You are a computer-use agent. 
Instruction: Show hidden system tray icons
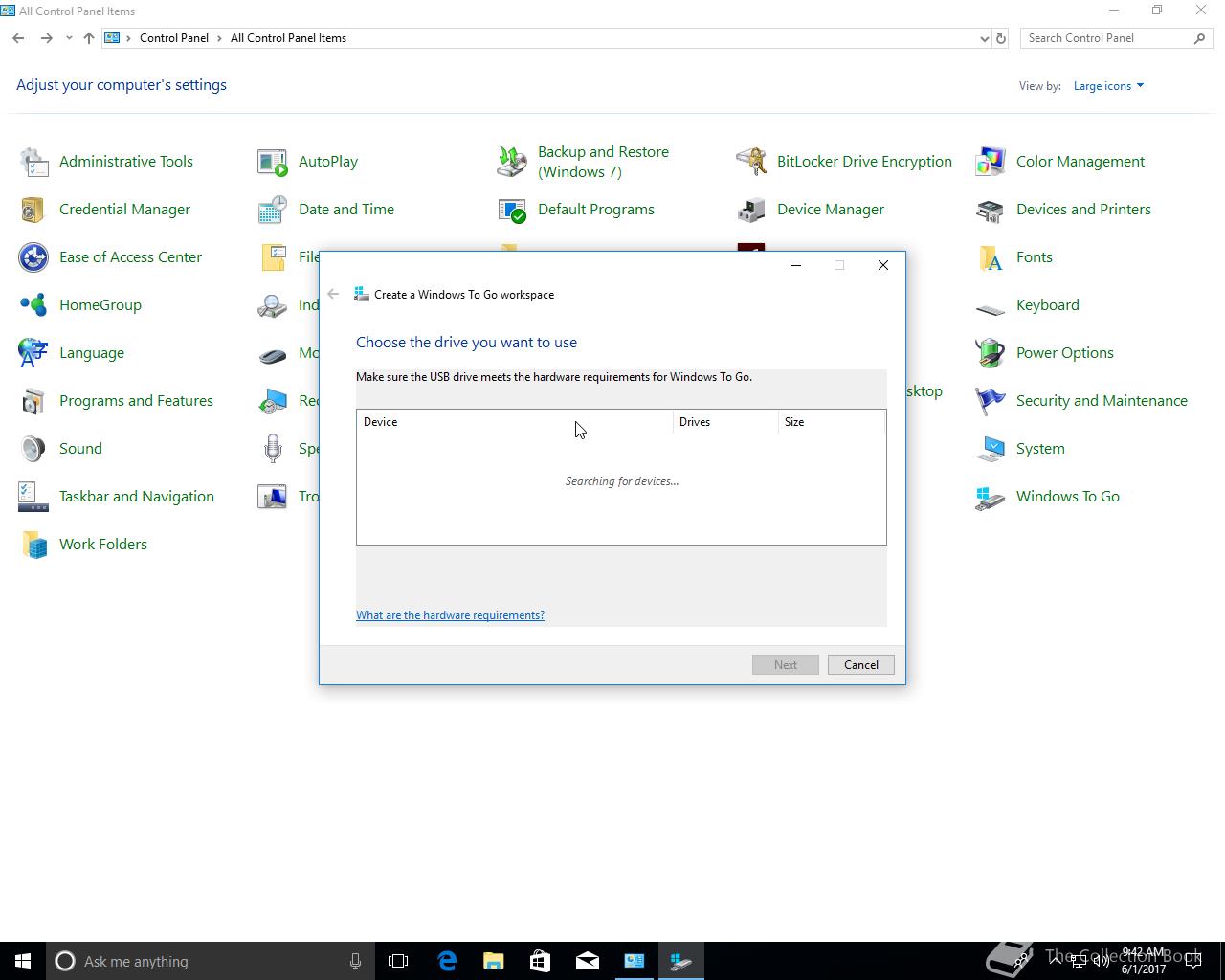click(1057, 961)
